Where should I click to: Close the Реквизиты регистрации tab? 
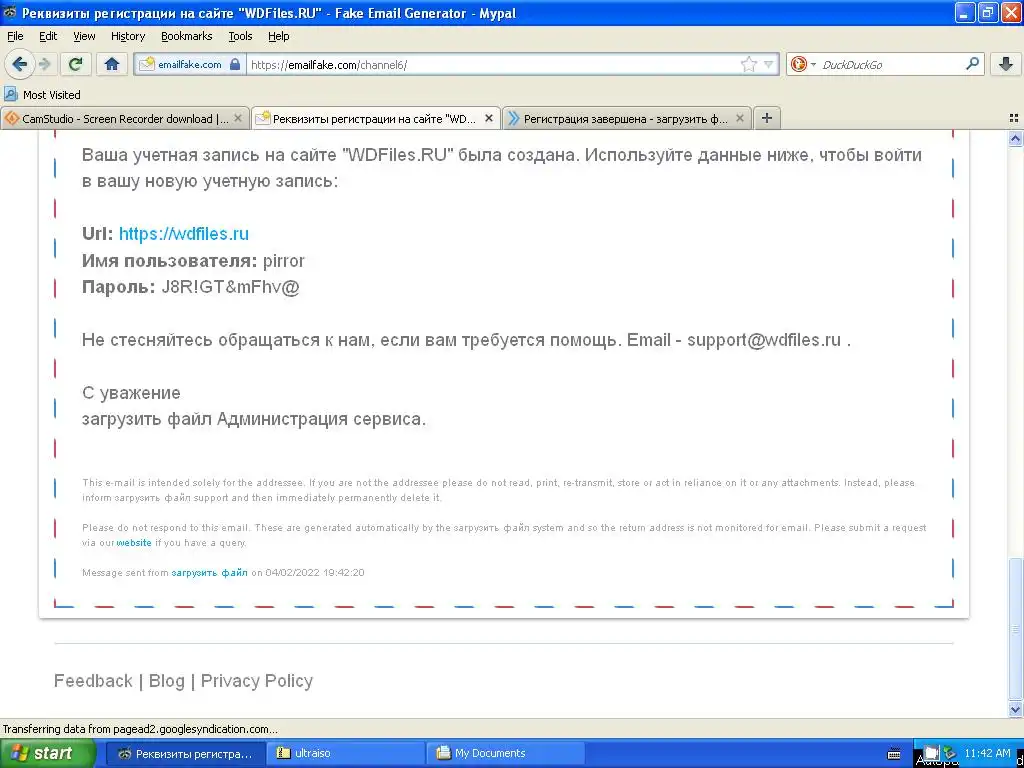pos(488,118)
